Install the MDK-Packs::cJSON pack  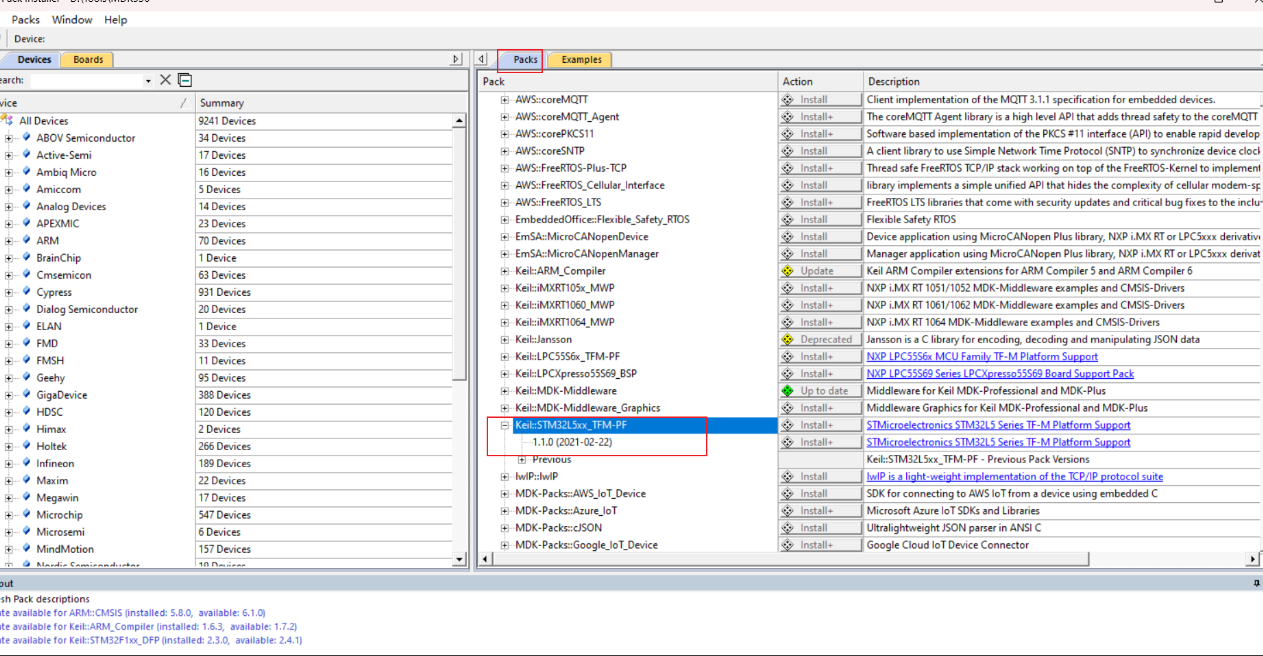(x=820, y=528)
